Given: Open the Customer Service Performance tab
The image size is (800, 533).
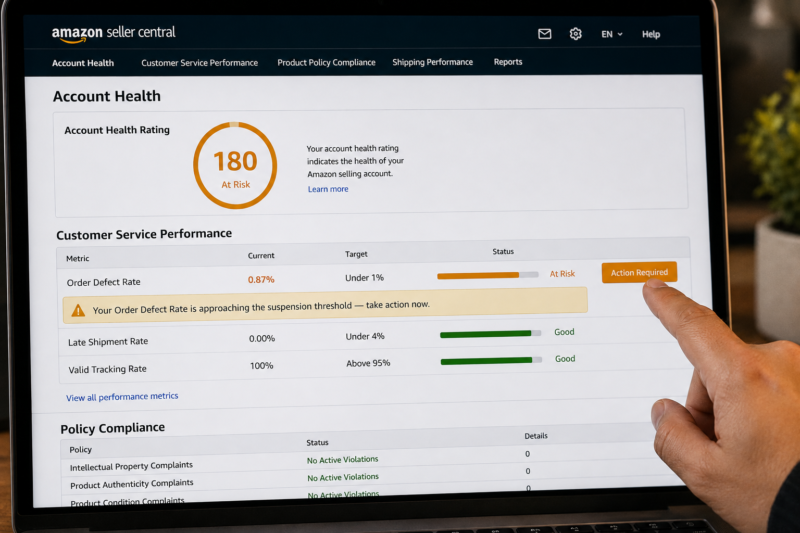Looking at the screenshot, I should point(199,63).
